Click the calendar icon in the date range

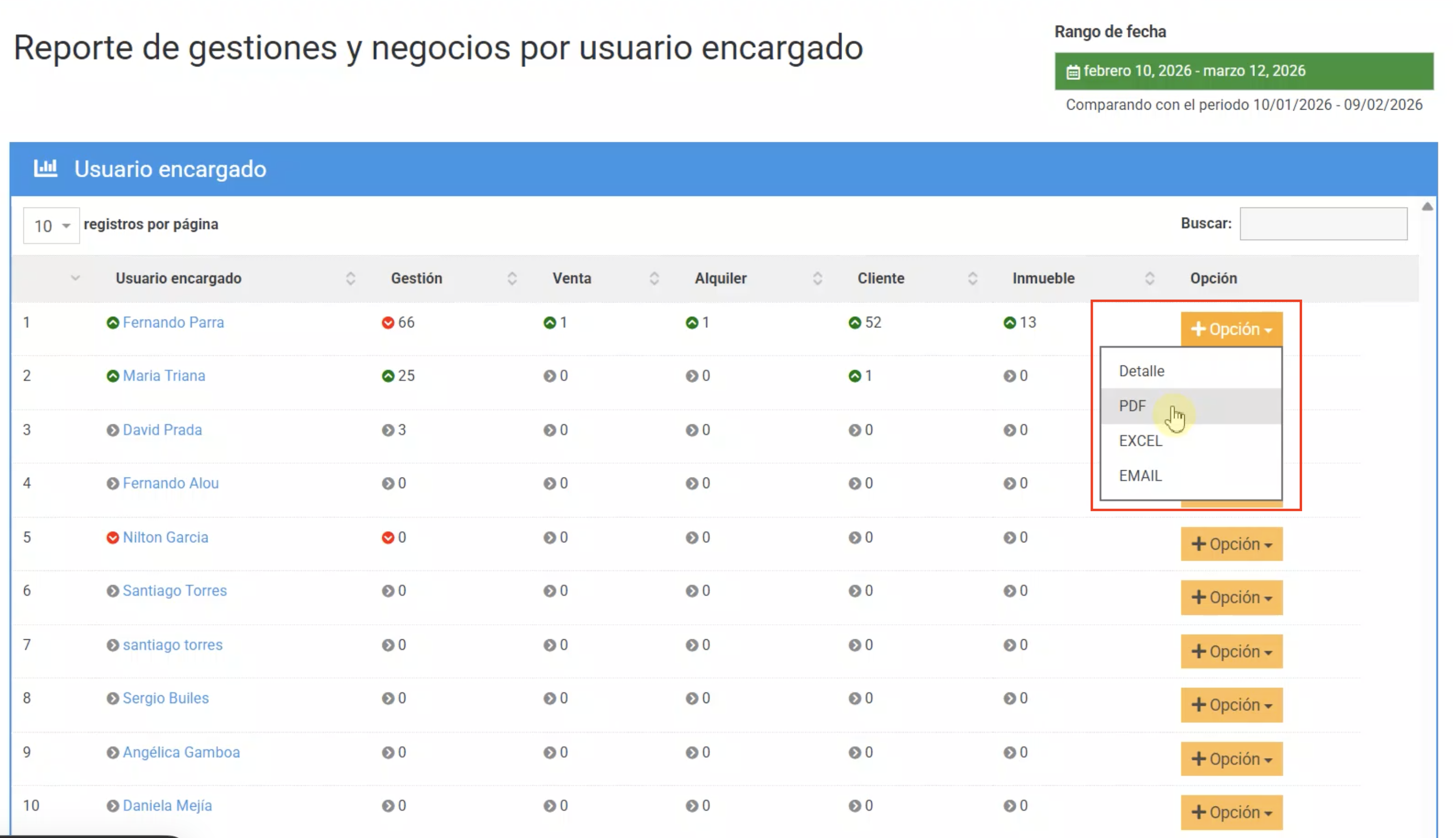[x=1072, y=72]
